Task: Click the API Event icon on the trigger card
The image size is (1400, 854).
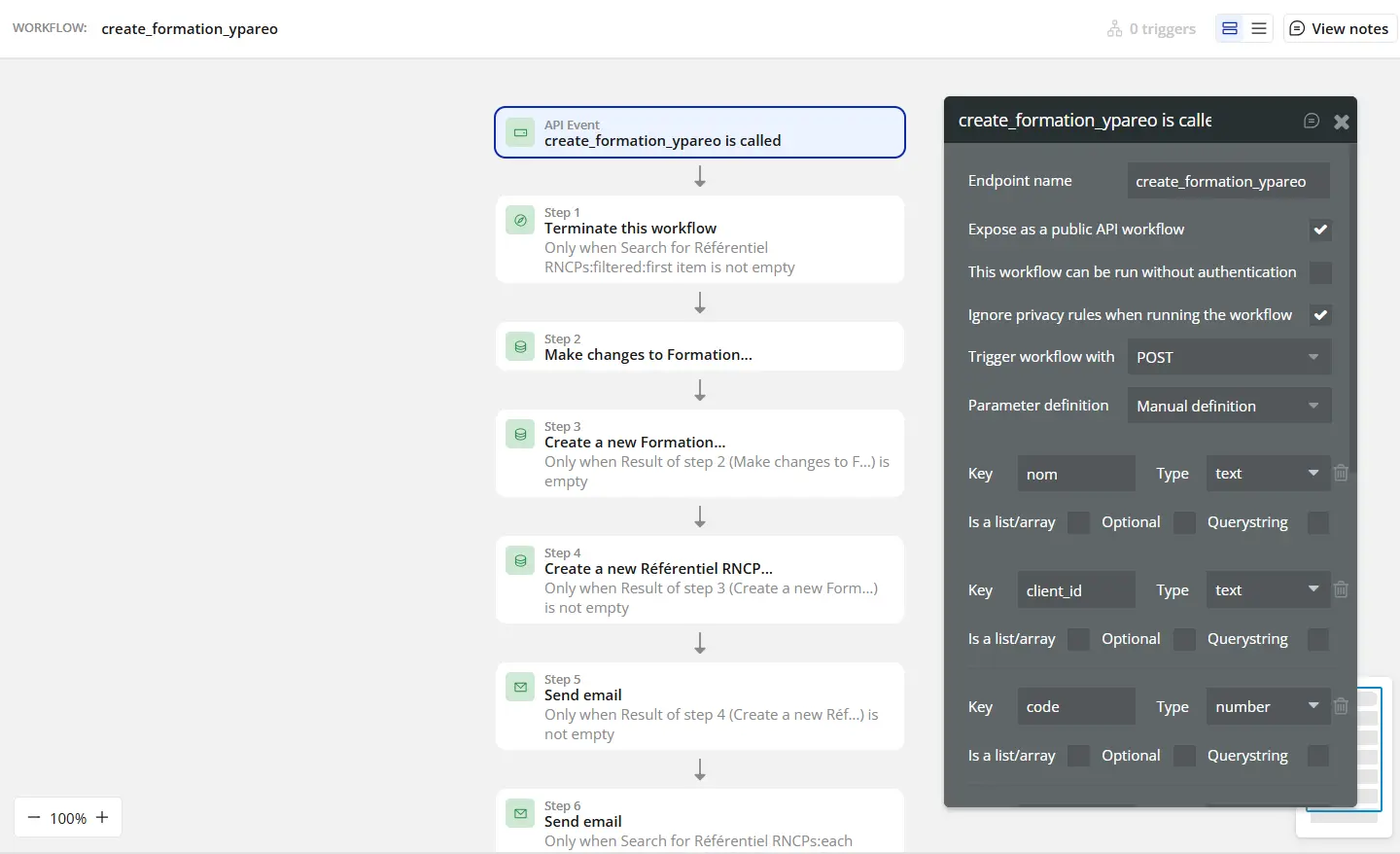Action: [x=520, y=132]
